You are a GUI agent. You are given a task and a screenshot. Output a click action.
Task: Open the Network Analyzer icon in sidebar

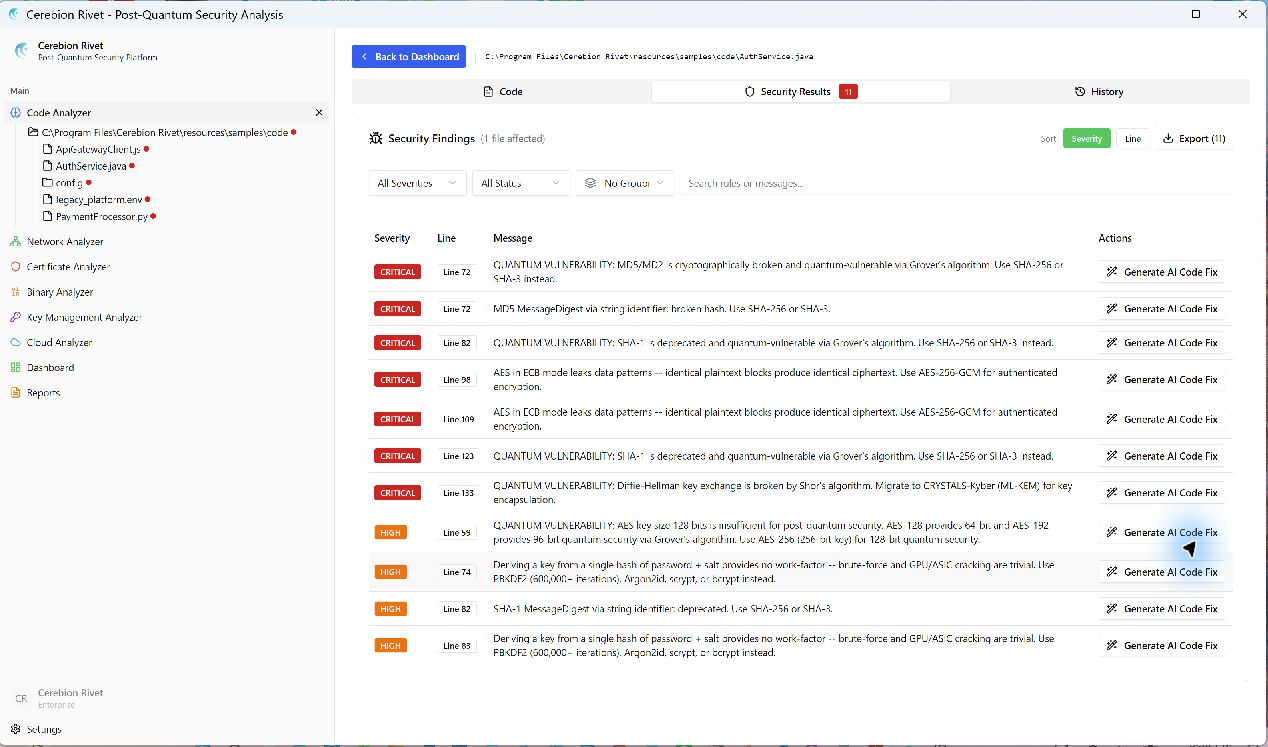coord(15,241)
